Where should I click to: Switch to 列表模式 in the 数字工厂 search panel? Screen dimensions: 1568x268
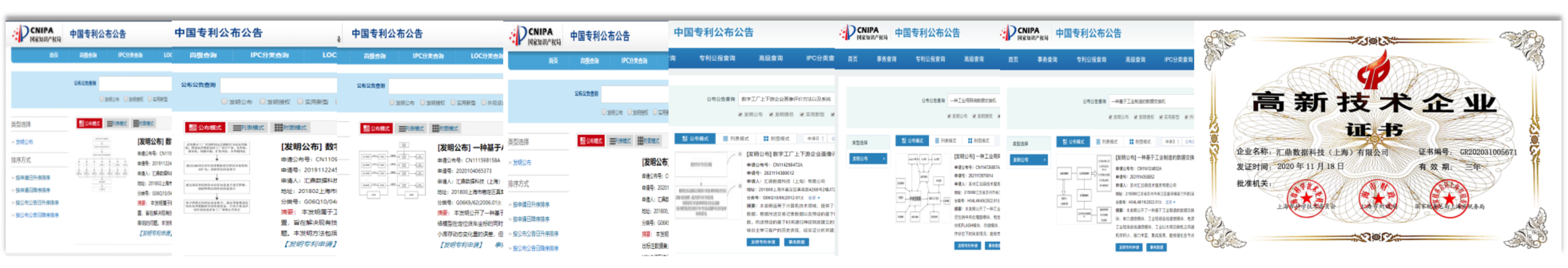tap(736, 139)
